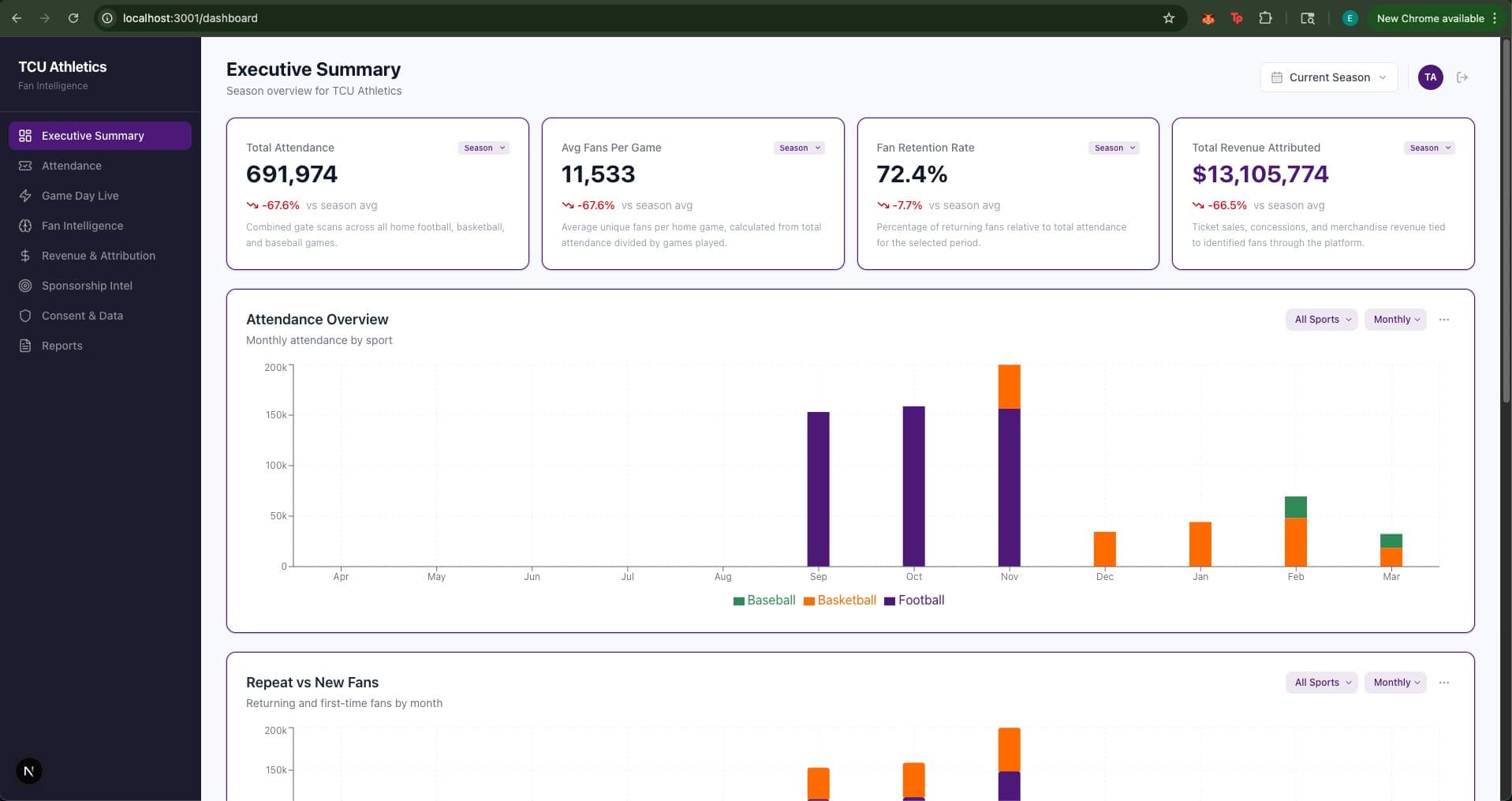Bookmark this page with the star icon

[x=1169, y=18]
